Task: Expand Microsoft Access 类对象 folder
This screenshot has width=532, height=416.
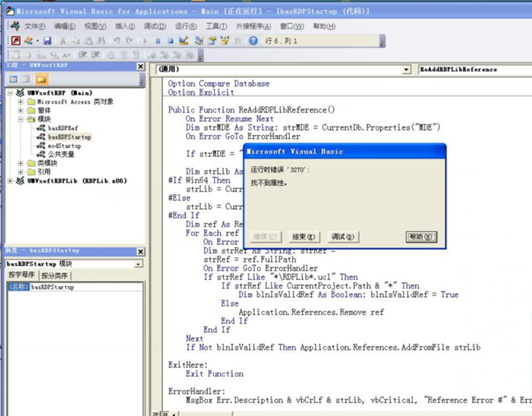Action: coord(20,101)
